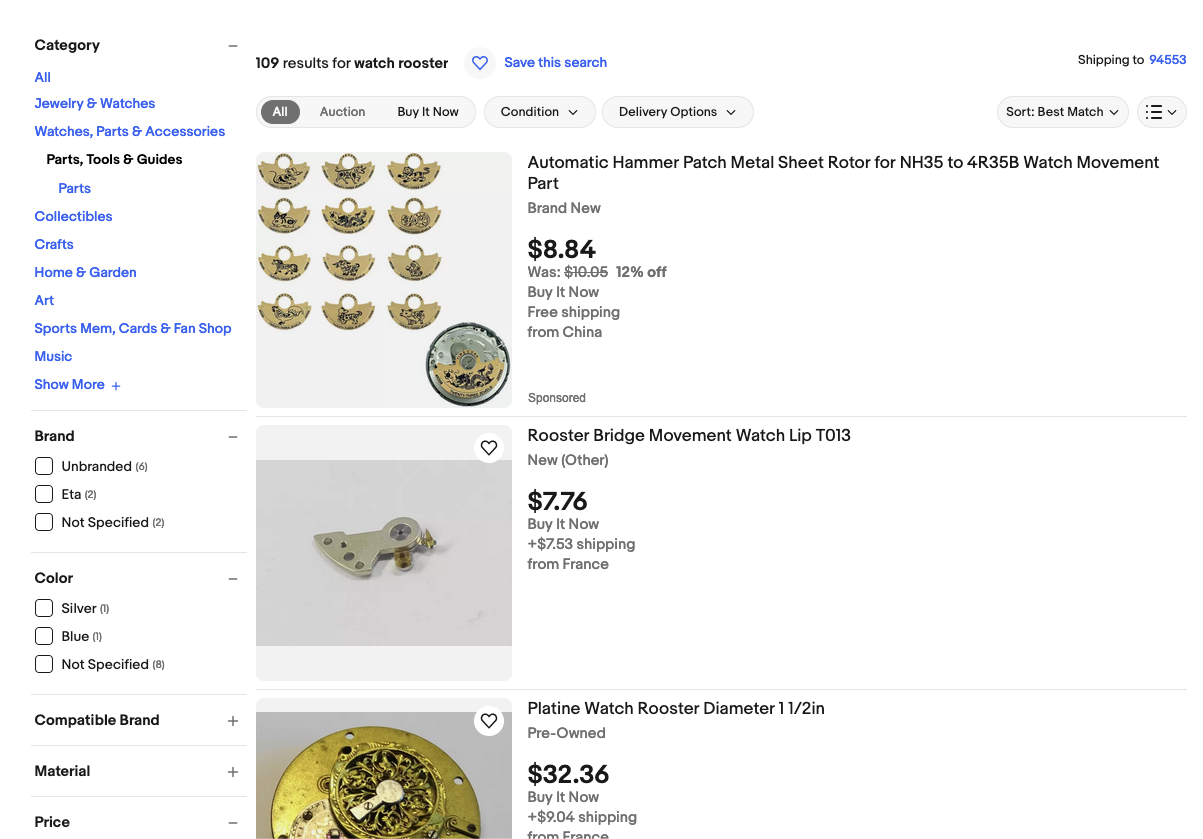
Task: Select the Buy It Now tab
Action: click(x=428, y=112)
